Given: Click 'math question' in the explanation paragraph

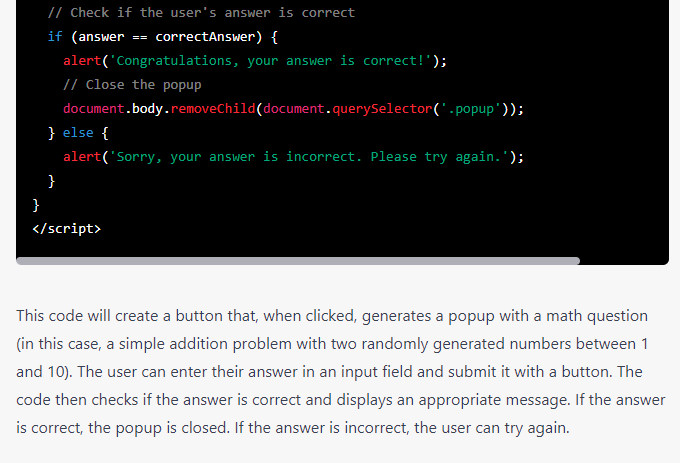Looking at the screenshot, I should click(597, 316).
